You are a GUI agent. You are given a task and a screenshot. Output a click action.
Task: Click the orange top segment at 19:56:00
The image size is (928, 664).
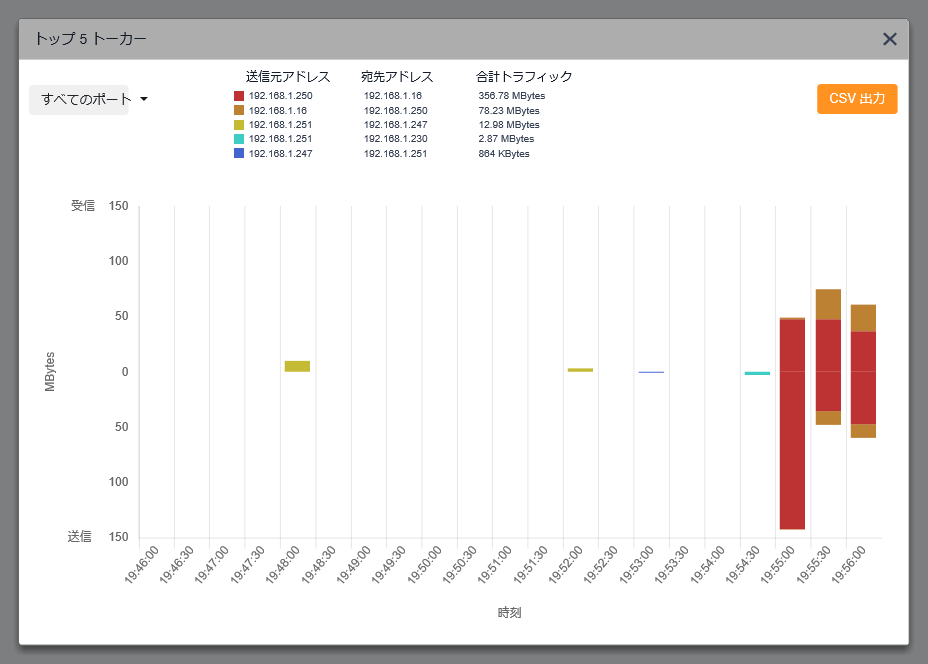click(x=863, y=318)
